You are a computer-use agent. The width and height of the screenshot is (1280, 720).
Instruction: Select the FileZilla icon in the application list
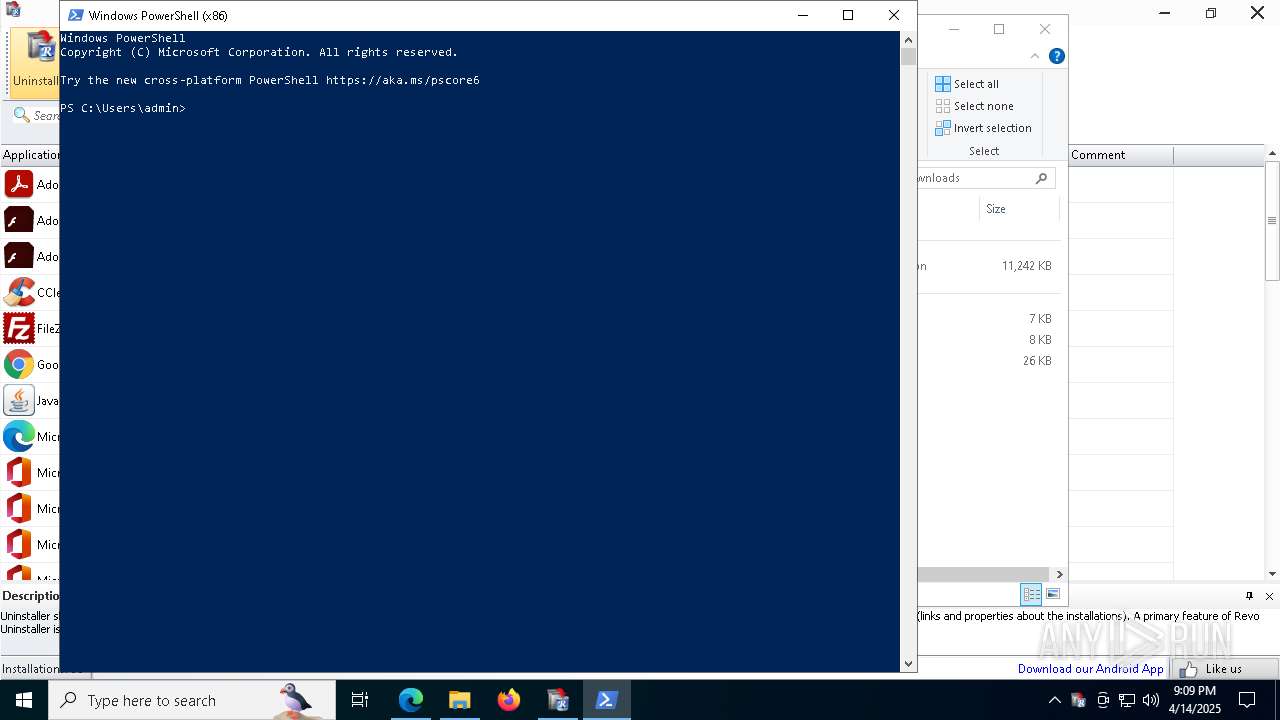click(19, 328)
